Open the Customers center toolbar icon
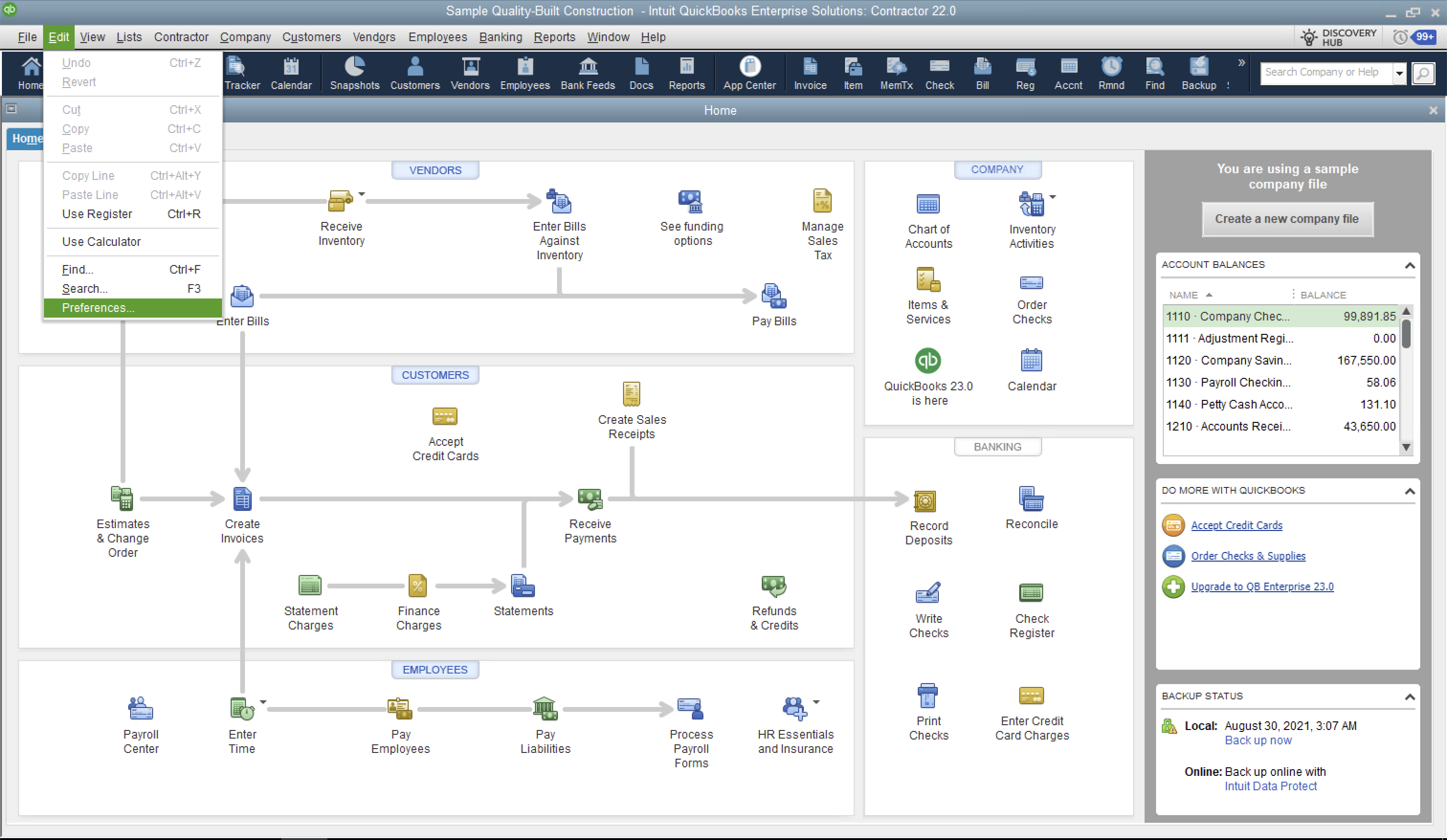The height and width of the screenshot is (840, 1447). click(414, 74)
